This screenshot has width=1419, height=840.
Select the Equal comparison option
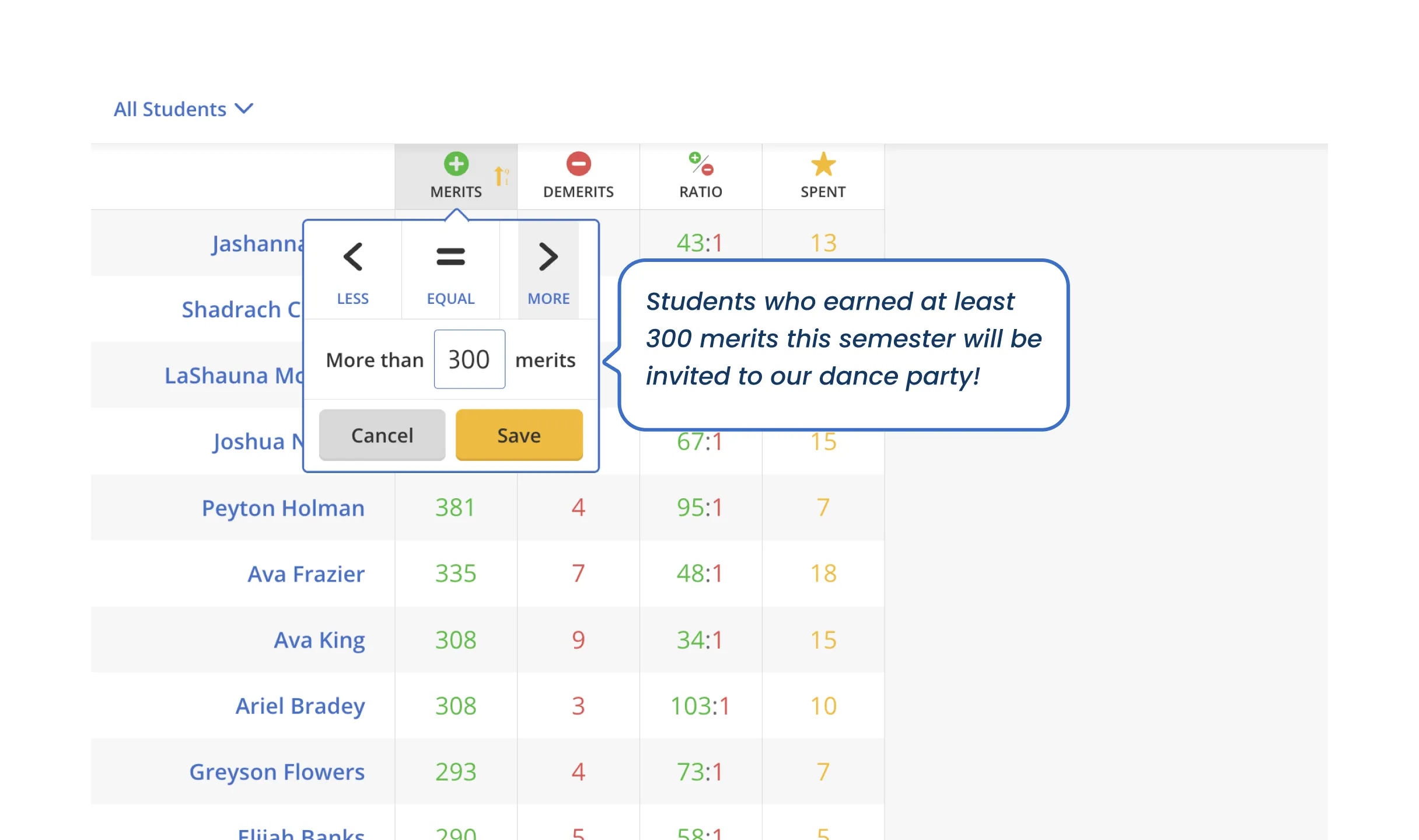point(450,271)
